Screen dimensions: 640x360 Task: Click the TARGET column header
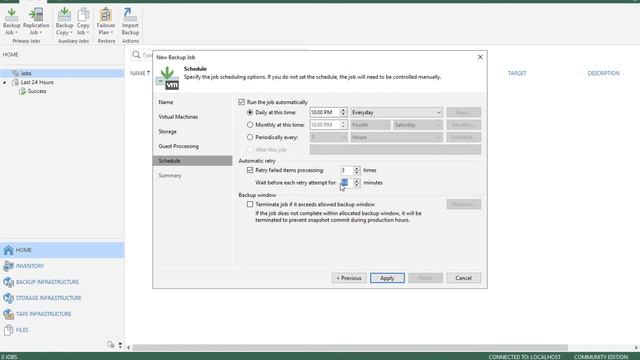click(517, 73)
